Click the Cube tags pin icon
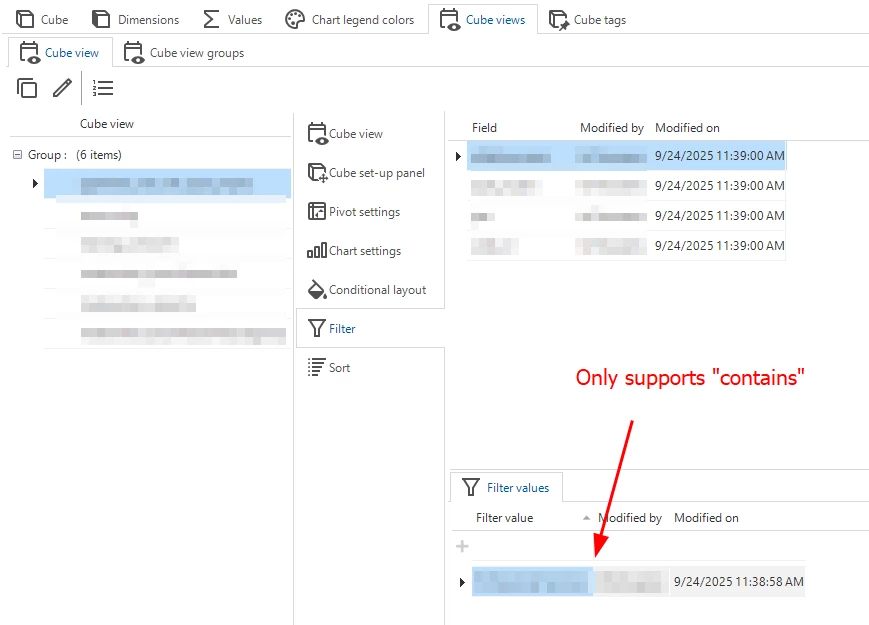Viewport: 869px width, 625px height. (559, 20)
